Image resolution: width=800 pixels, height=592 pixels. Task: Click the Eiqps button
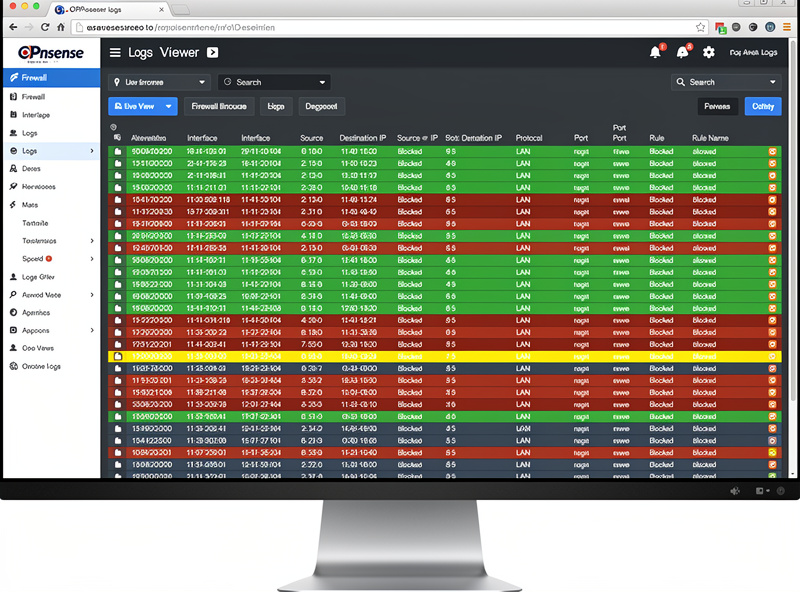coord(276,106)
